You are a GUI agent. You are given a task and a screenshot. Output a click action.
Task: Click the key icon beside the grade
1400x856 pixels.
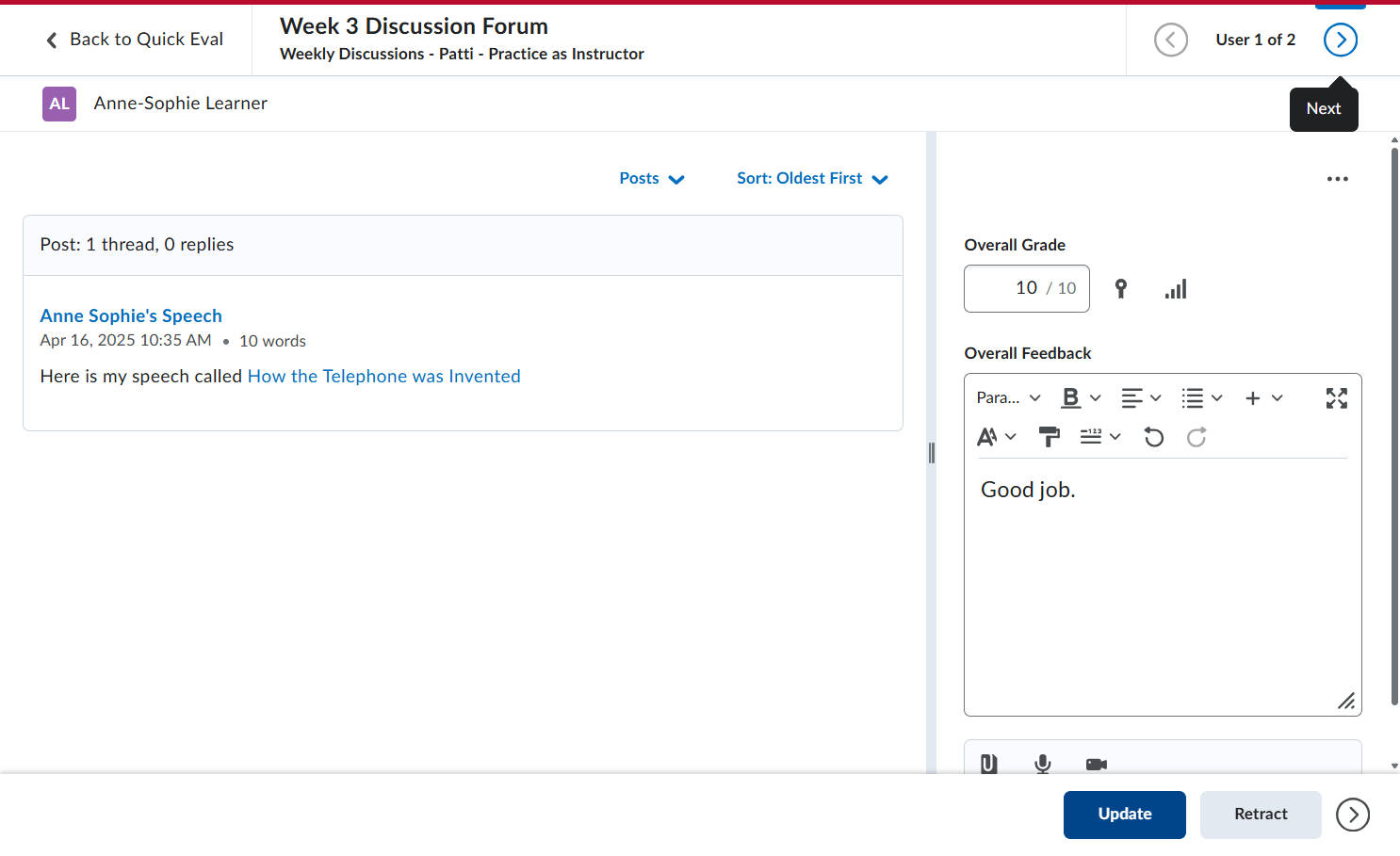[x=1121, y=289]
